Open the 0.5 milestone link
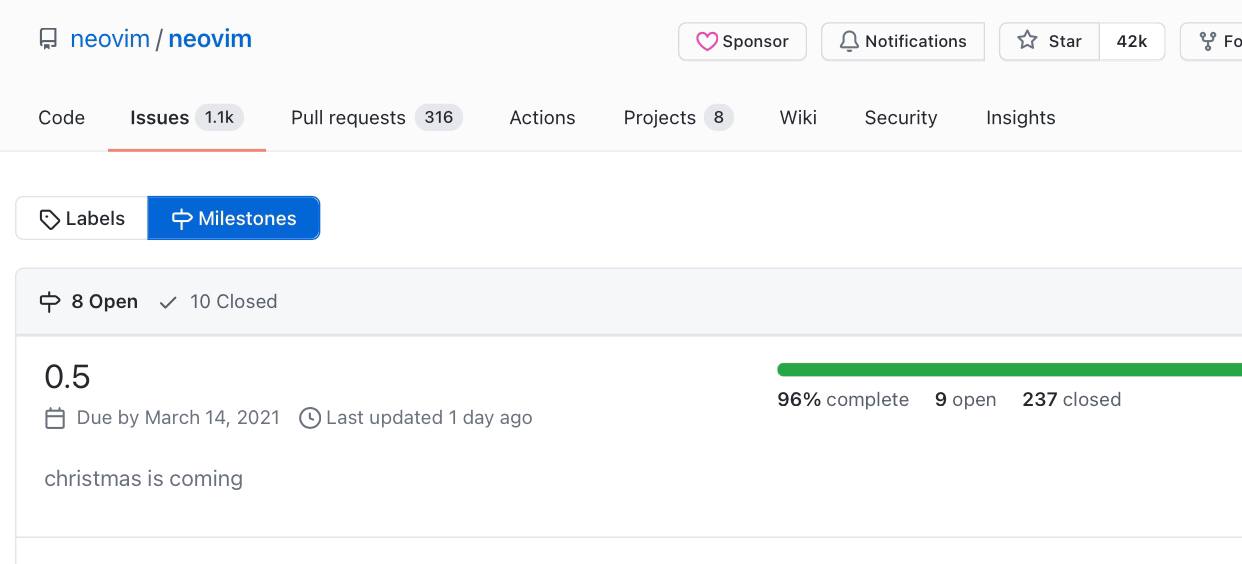Screen dimensions: 1242x564 tap(67, 377)
